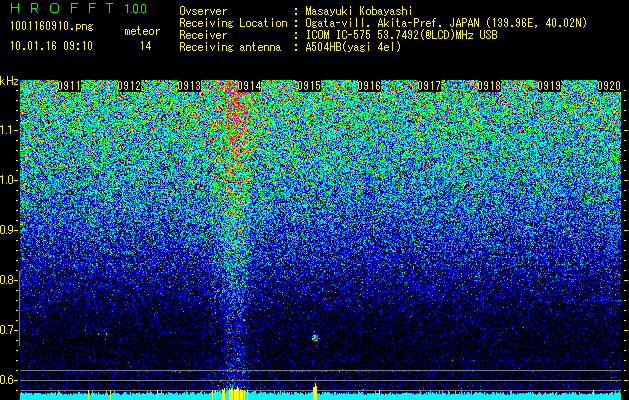Click the 0919 time marker
This screenshot has height=400, width=629.
pyautogui.click(x=549, y=86)
